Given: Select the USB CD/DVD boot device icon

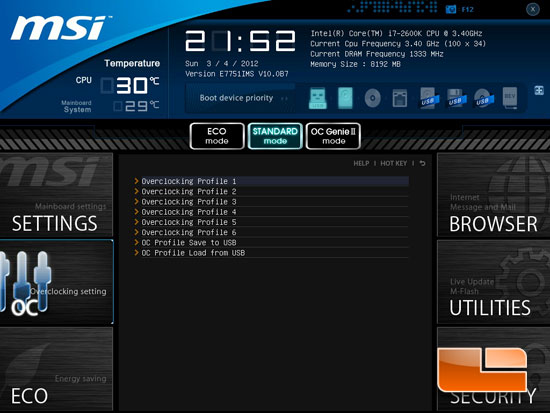Looking at the screenshot, I should click(483, 98).
